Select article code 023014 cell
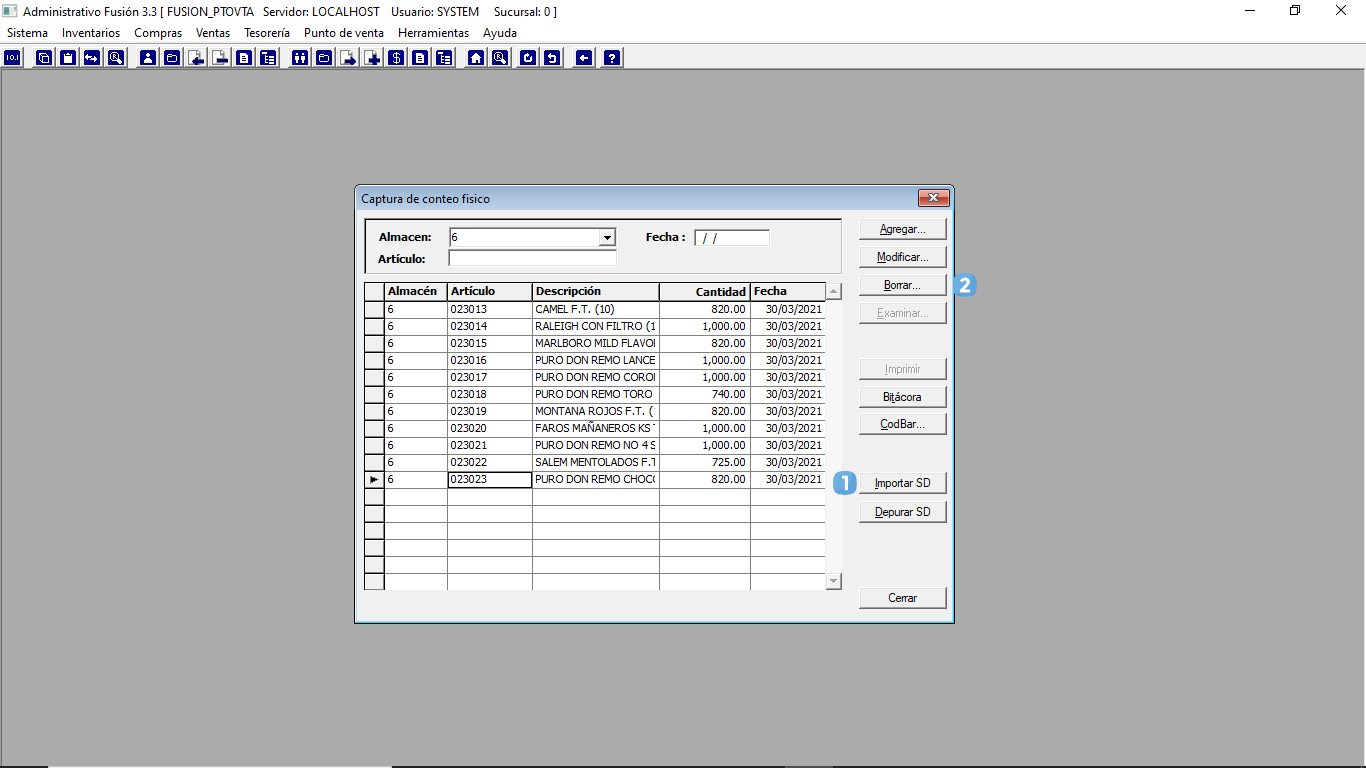Image resolution: width=1366 pixels, height=768 pixels. tap(490, 326)
